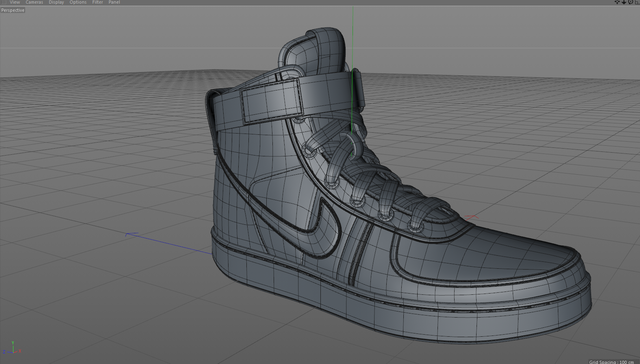Screen dimensions: 640x364
Task: Select the red X axis handle
Action: tap(471, 217)
